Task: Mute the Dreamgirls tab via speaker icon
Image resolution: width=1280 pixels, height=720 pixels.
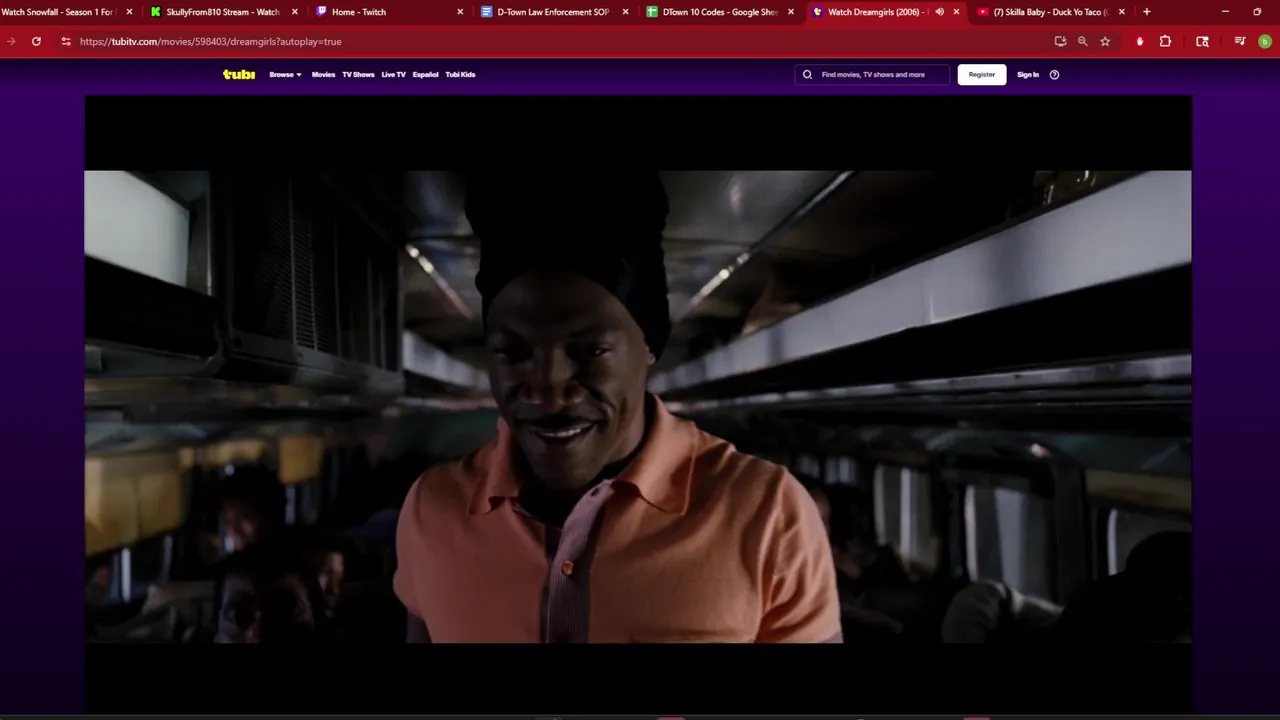Action: 939,12
